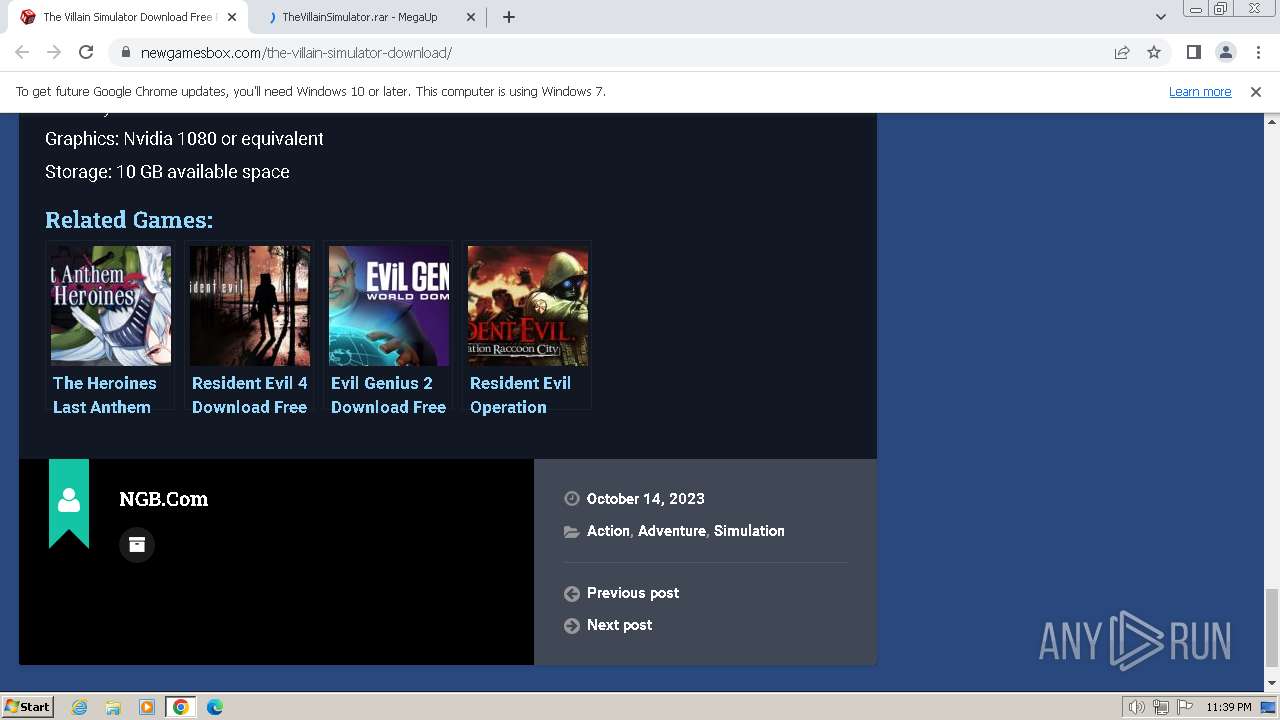Image resolution: width=1280 pixels, height=720 pixels.
Task: Click the author archive box icon
Action: coord(137,545)
